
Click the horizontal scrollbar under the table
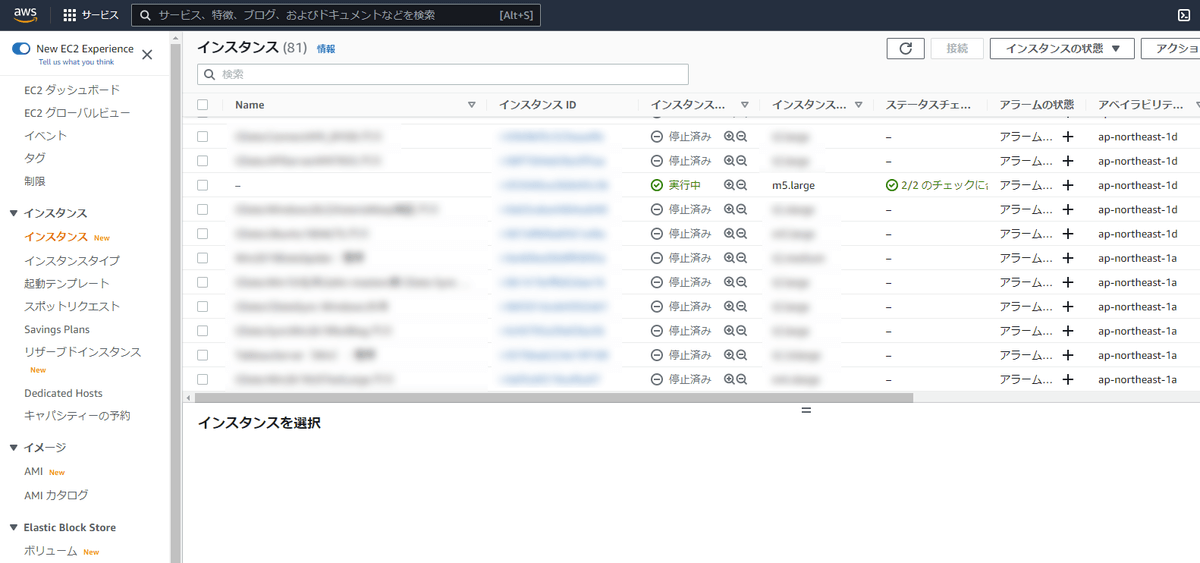[555, 397]
